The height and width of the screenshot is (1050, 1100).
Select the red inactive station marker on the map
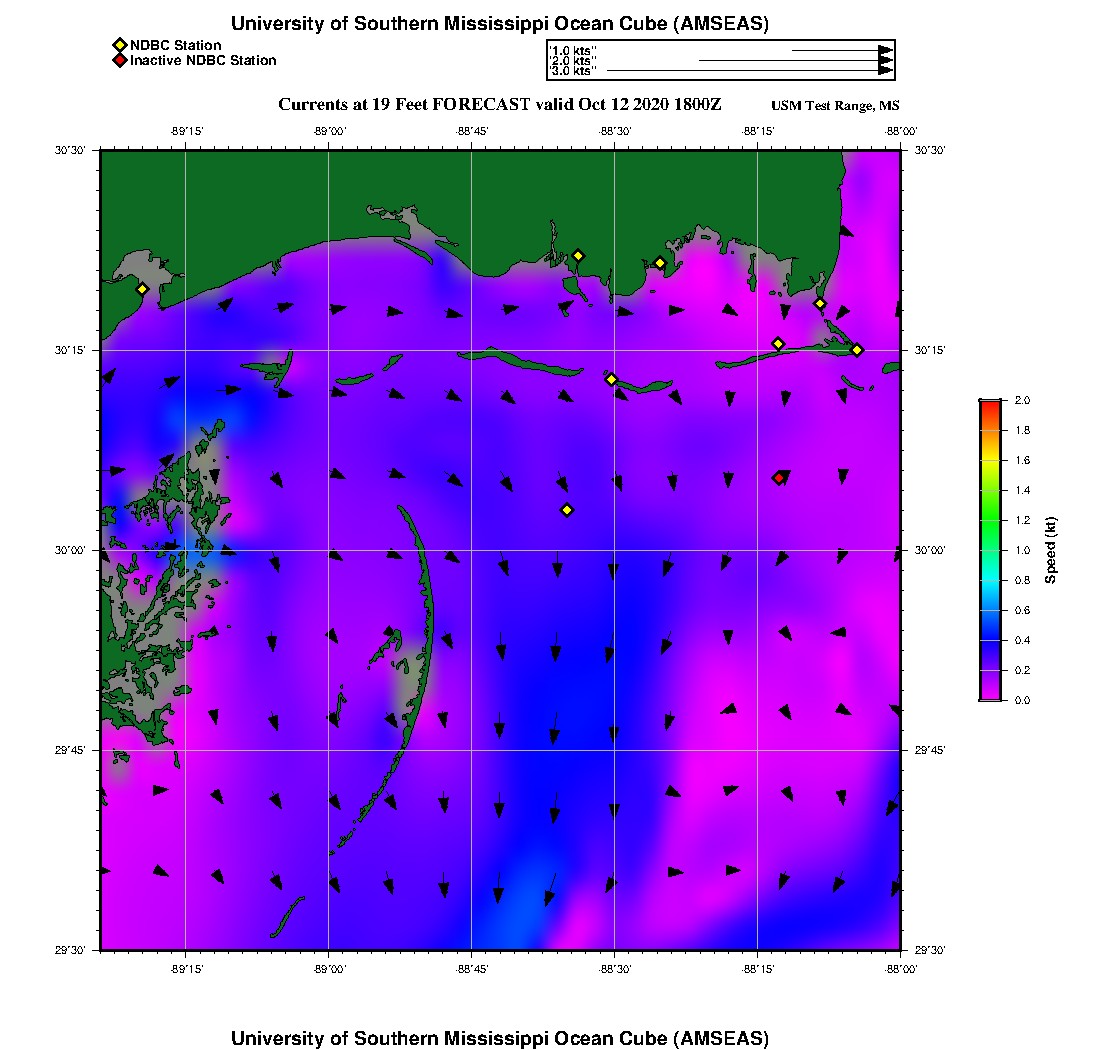779,478
